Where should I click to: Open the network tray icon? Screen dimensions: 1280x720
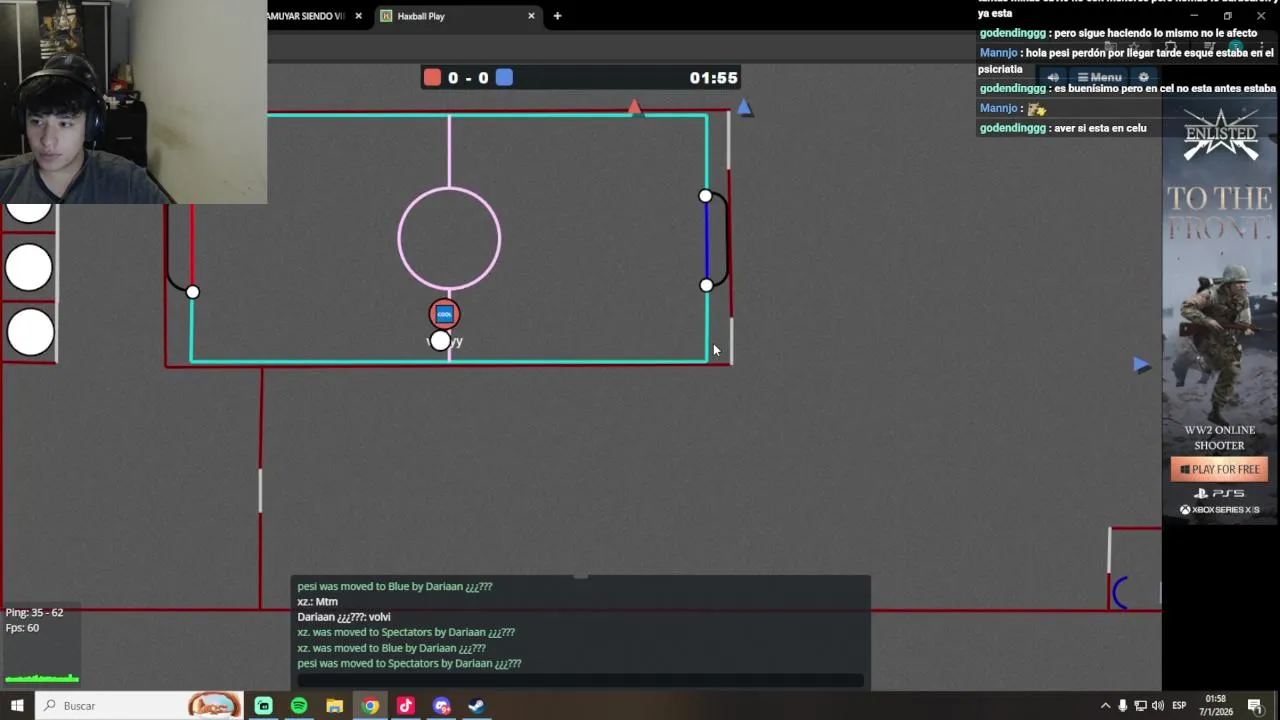[1141, 706]
